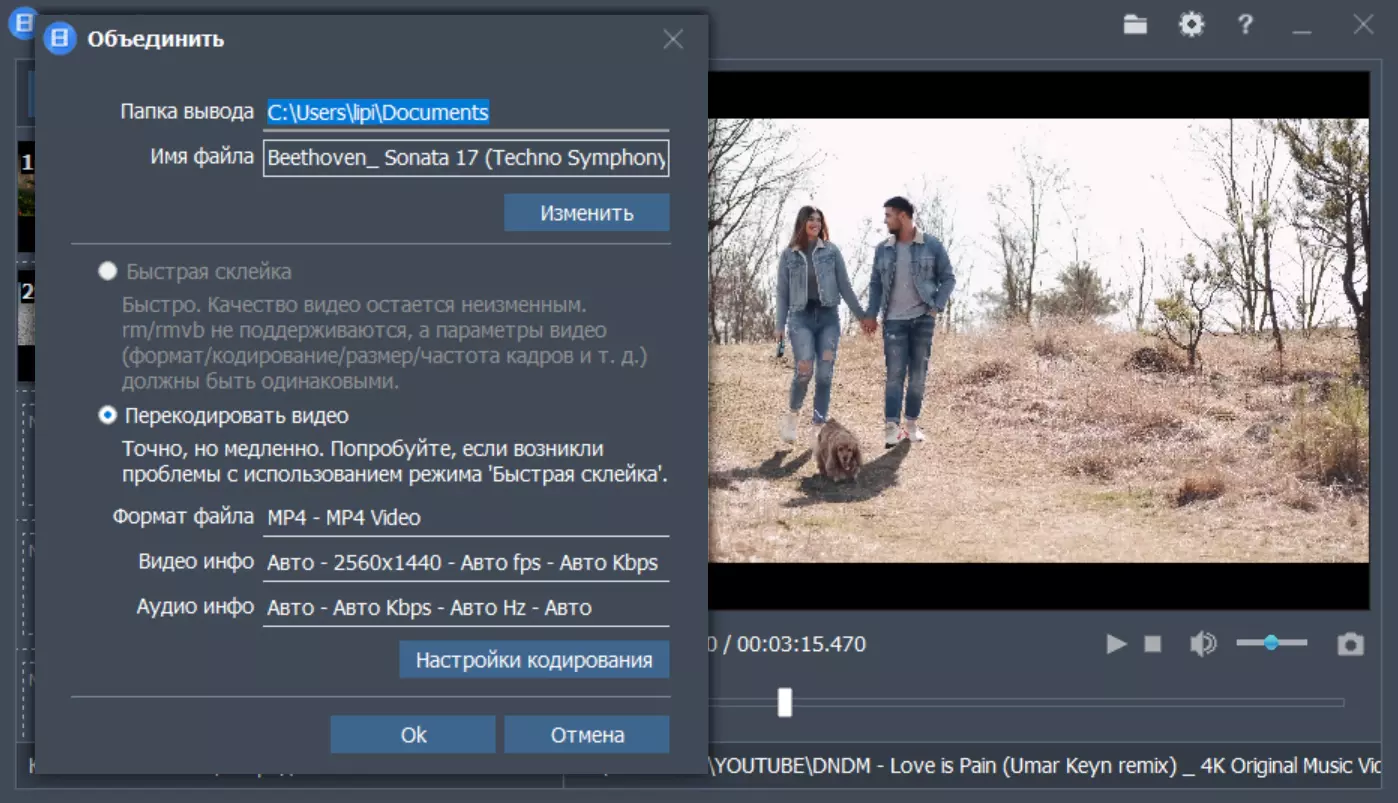Open the Формат файла MP4 selector
Screen dimensions: 1398x803
466,518
